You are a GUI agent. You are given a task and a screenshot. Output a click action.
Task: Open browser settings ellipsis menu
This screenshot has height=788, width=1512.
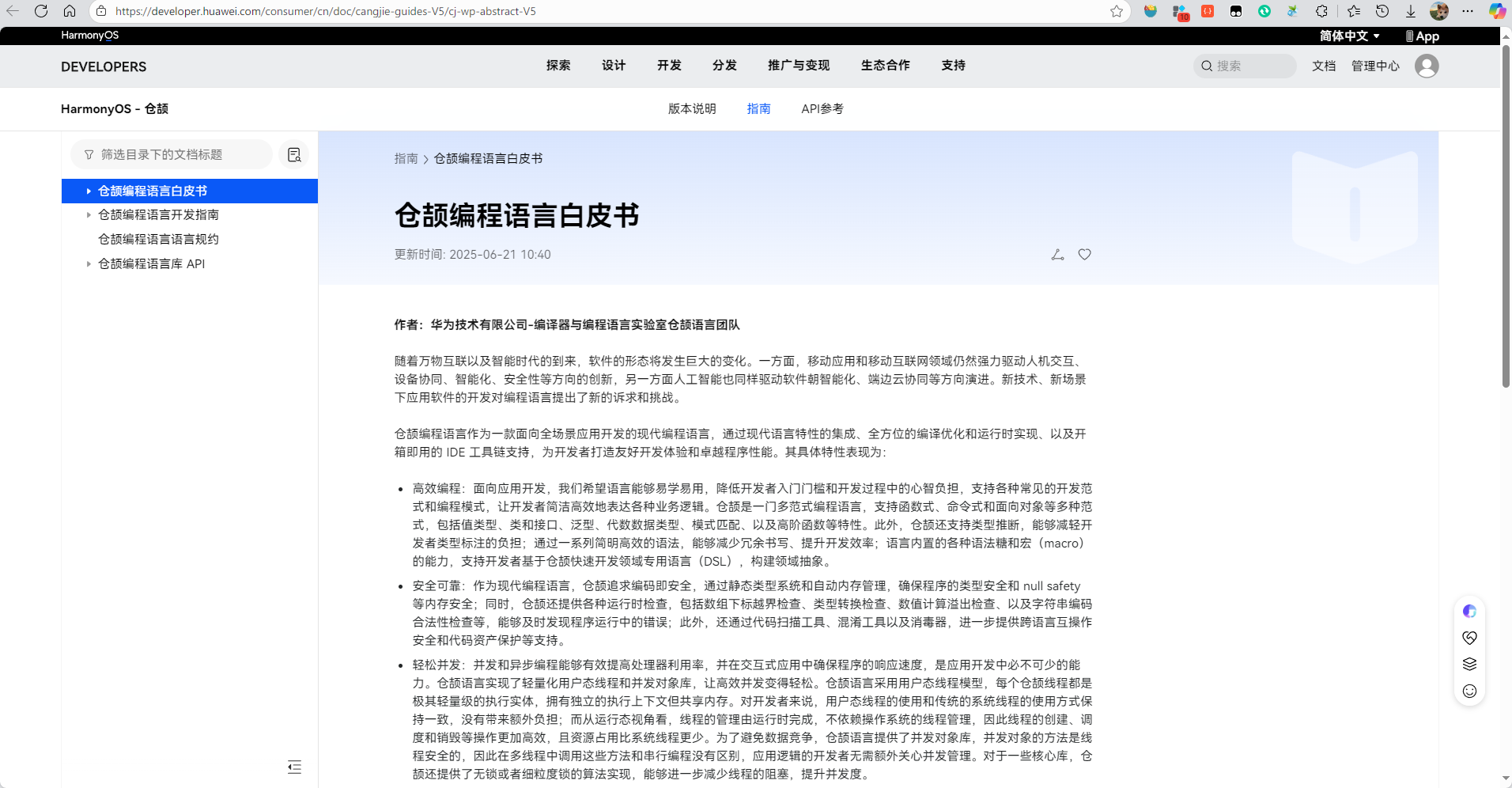pyautogui.click(x=1468, y=11)
